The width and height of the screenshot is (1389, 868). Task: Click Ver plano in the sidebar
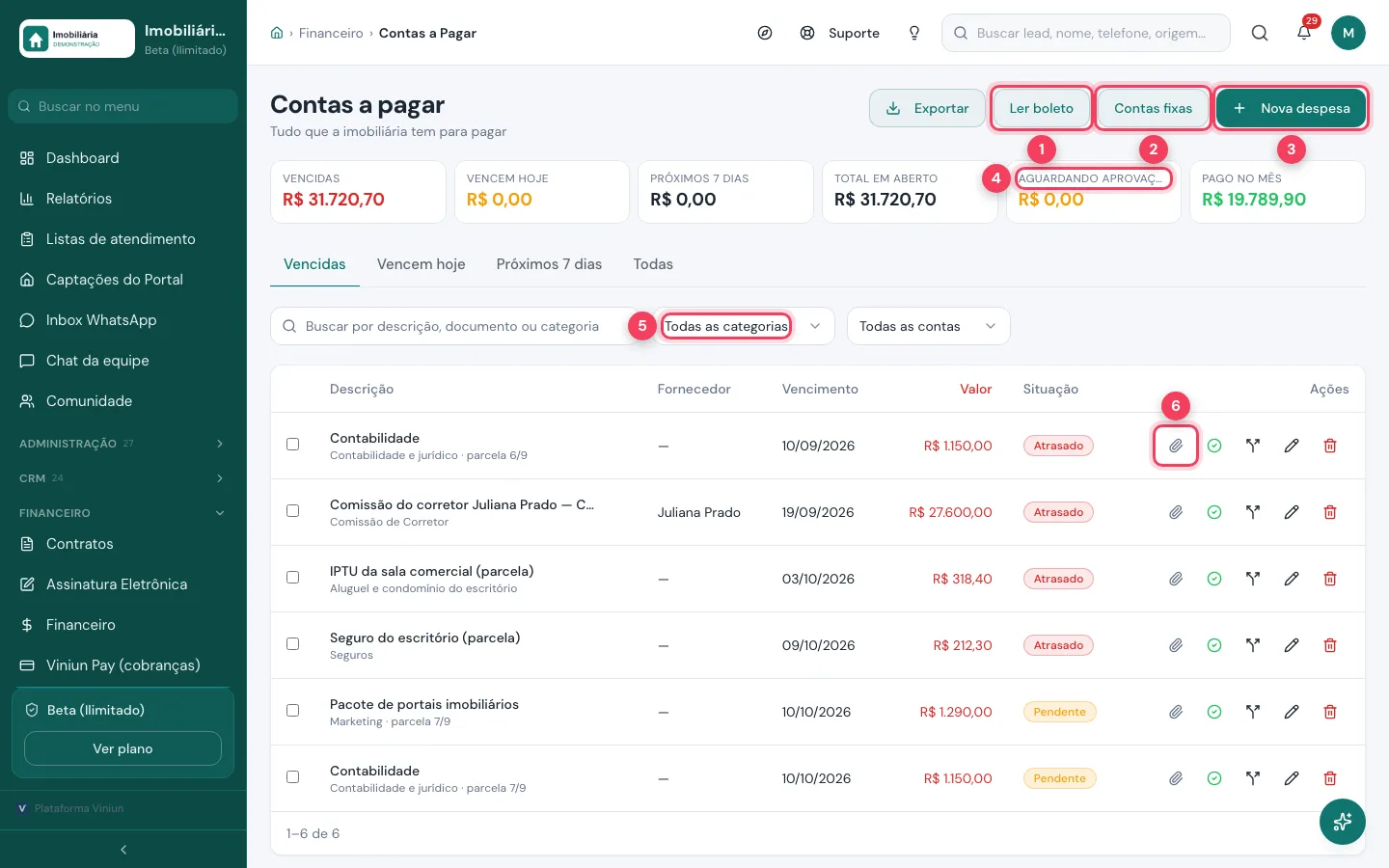pyautogui.click(x=123, y=748)
